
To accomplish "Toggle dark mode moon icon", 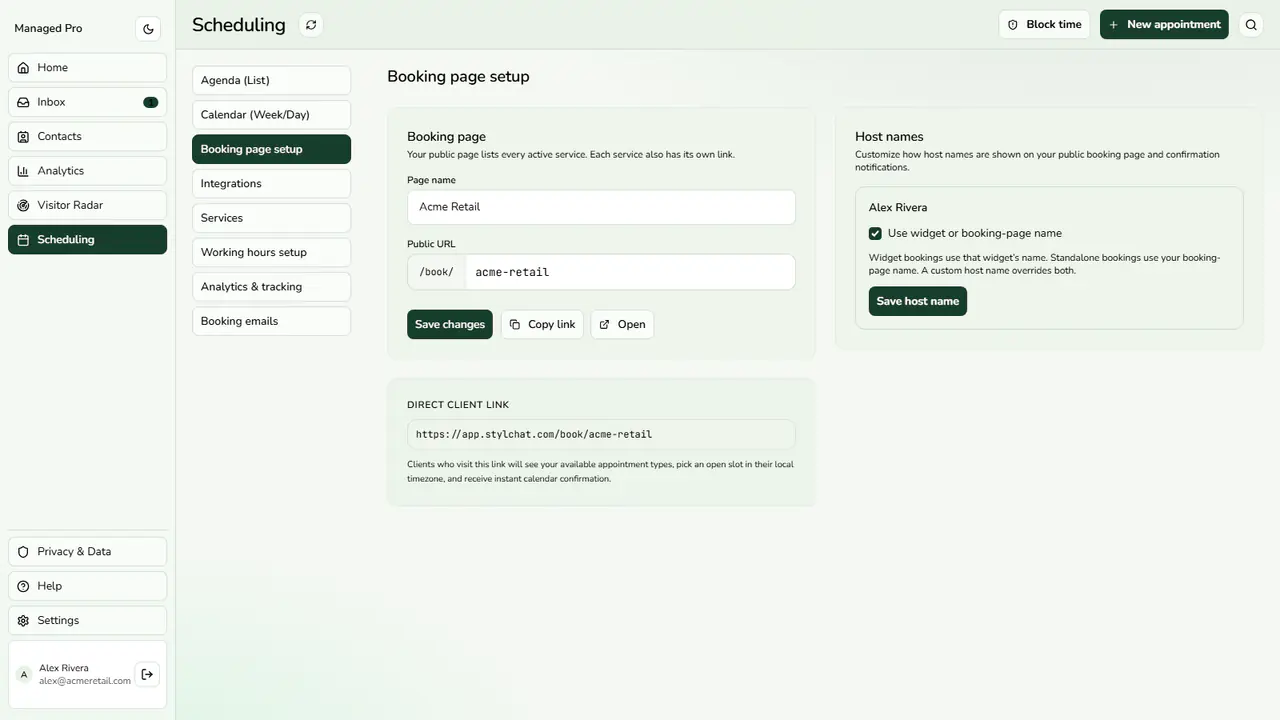I will (148, 29).
